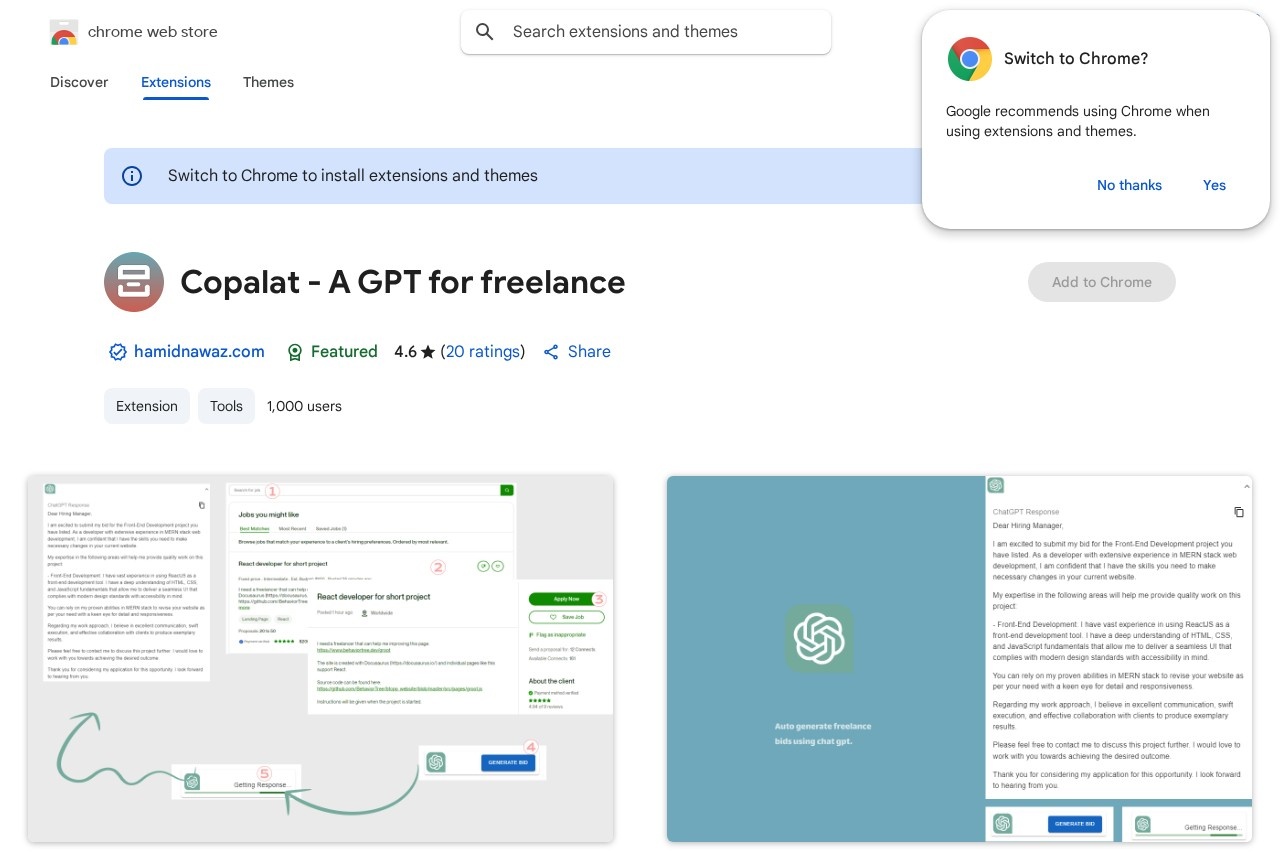Viewport: 1280px width, 853px height.
Task: Select the Extensions tab
Action: tap(176, 82)
